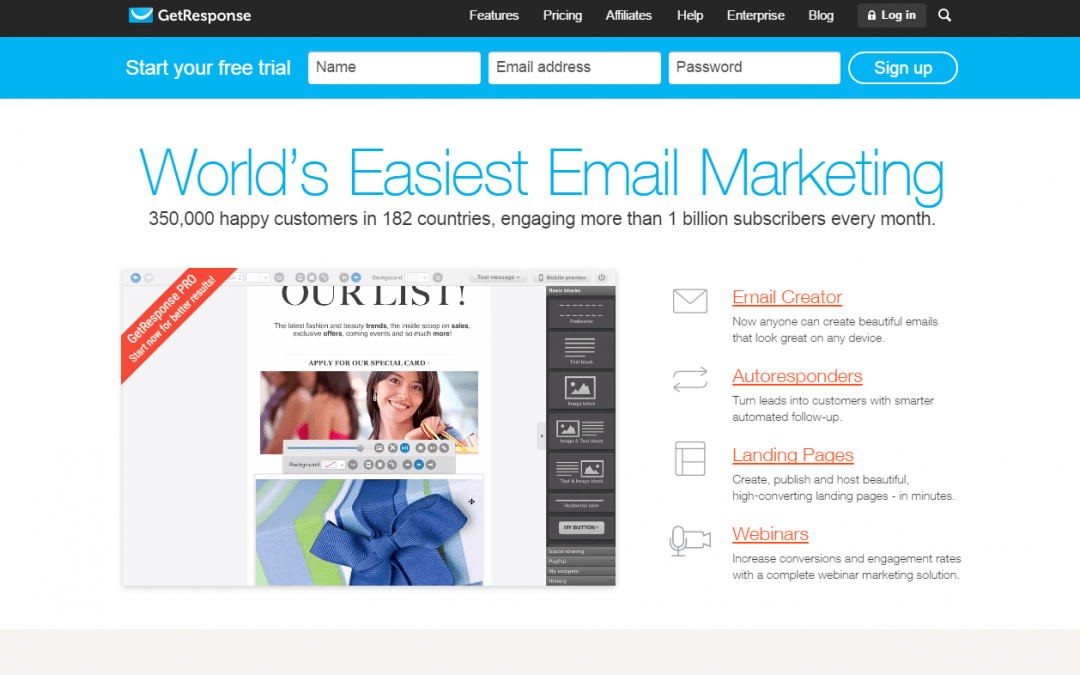
Task: Focus the Name input field
Action: tap(394, 68)
